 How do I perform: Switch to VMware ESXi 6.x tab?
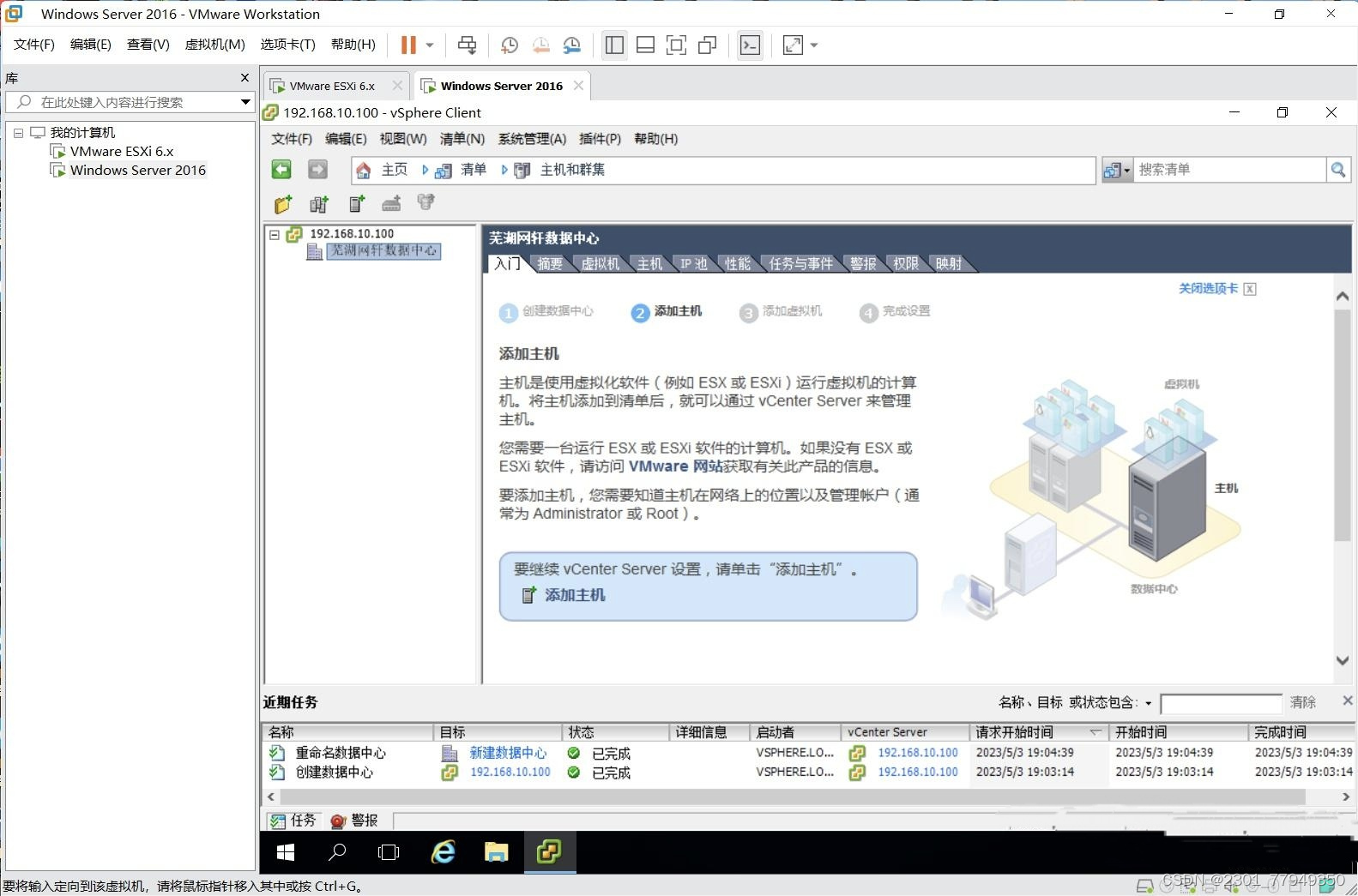coord(332,86)
